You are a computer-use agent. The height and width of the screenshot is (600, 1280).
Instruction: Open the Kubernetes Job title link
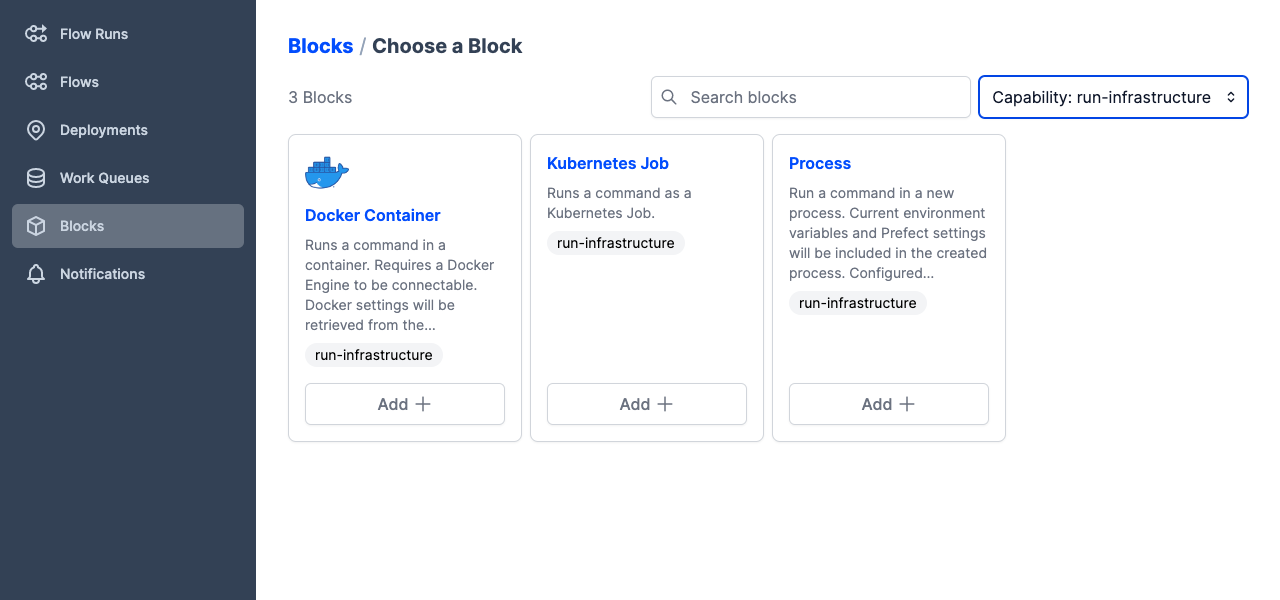pyautogui.click(x=608, y=163)
